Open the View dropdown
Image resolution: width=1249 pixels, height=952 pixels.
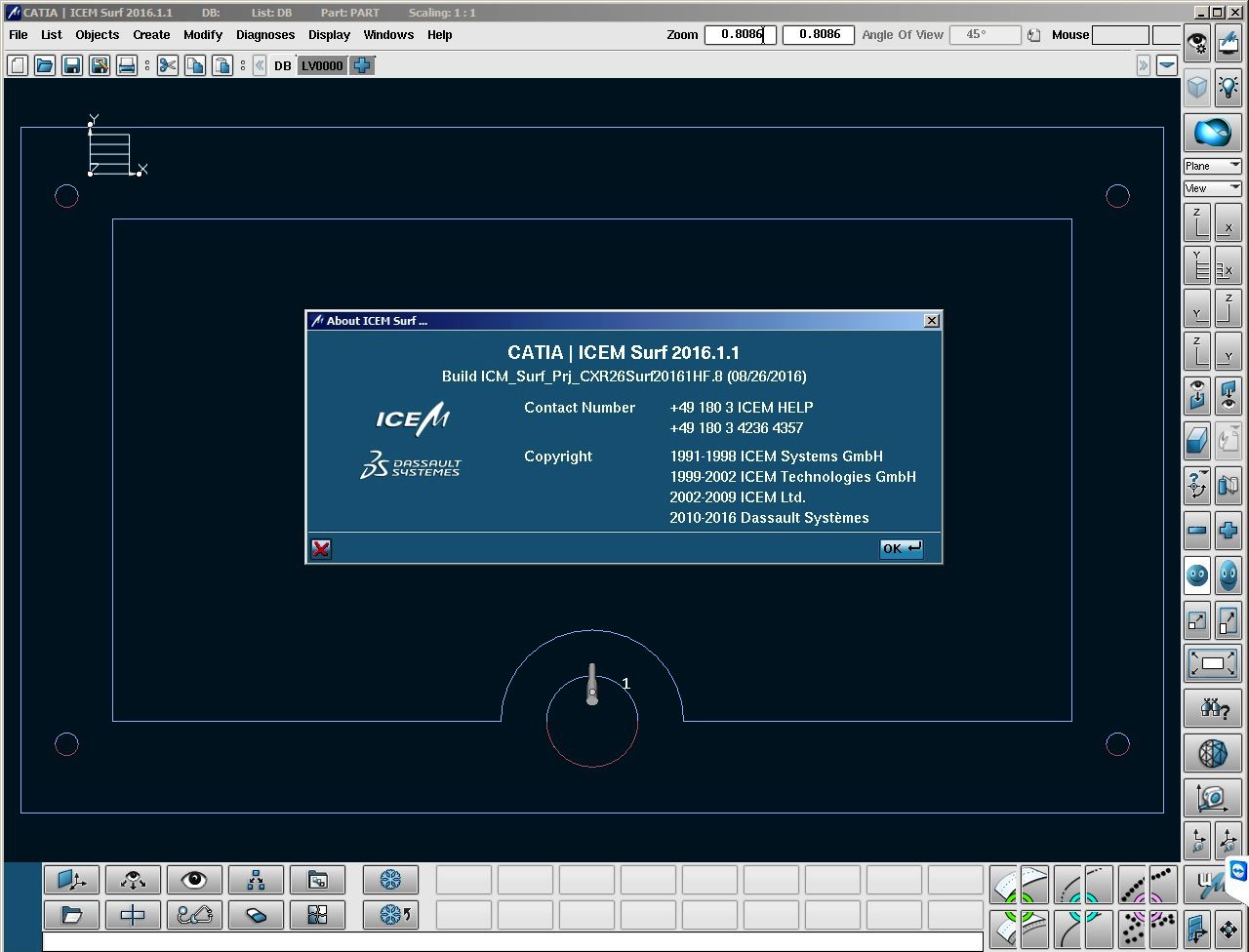click(x=1212, y=188)
